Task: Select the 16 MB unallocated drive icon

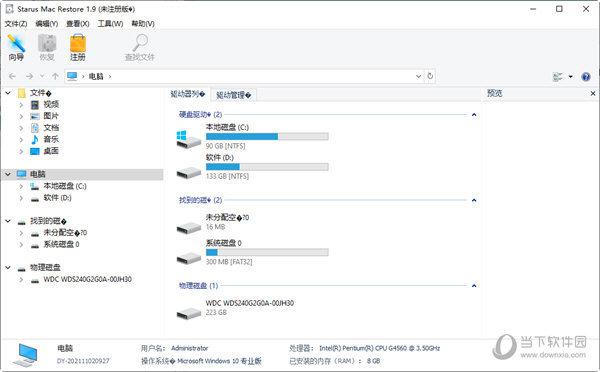Action: point(188,228)
